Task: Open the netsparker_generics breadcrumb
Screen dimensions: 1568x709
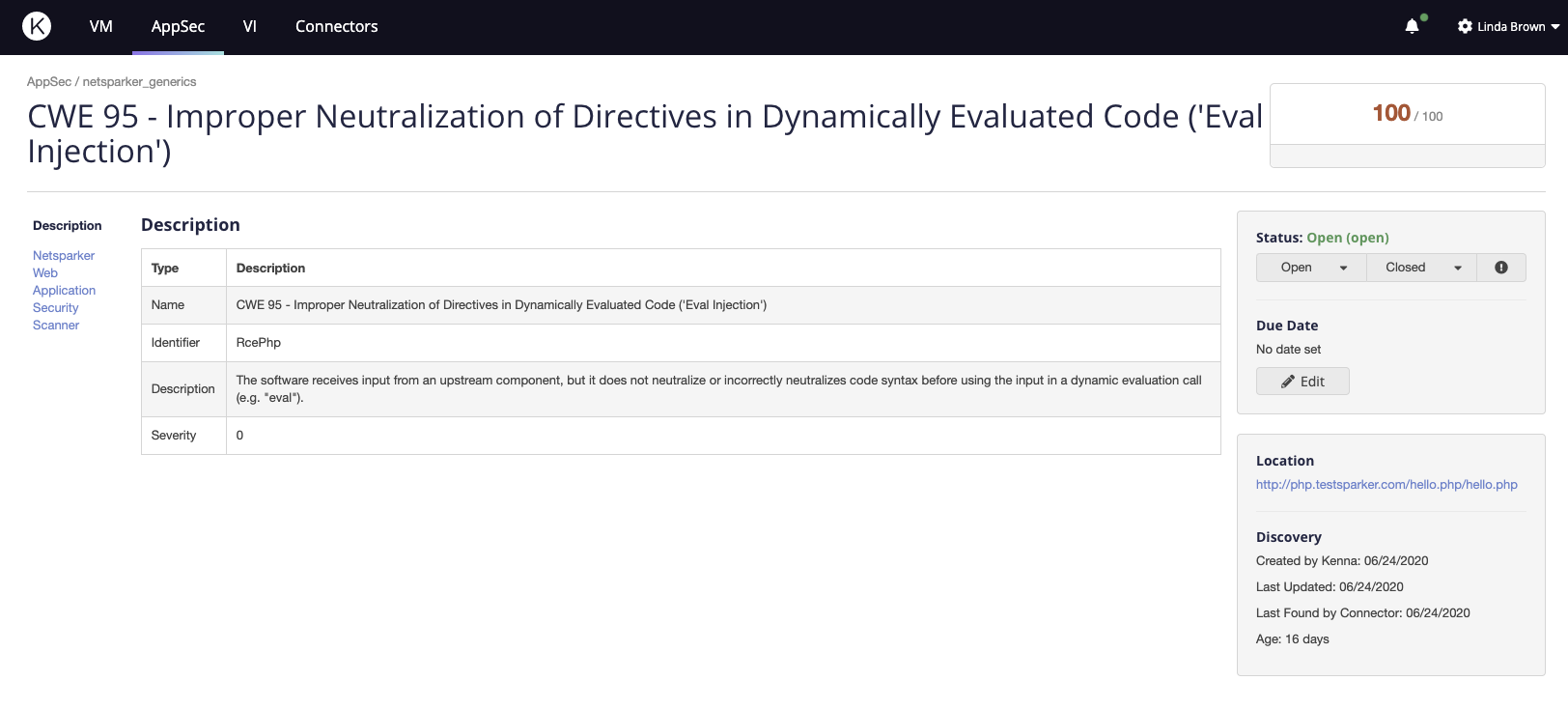Action: tap(139, 82)
